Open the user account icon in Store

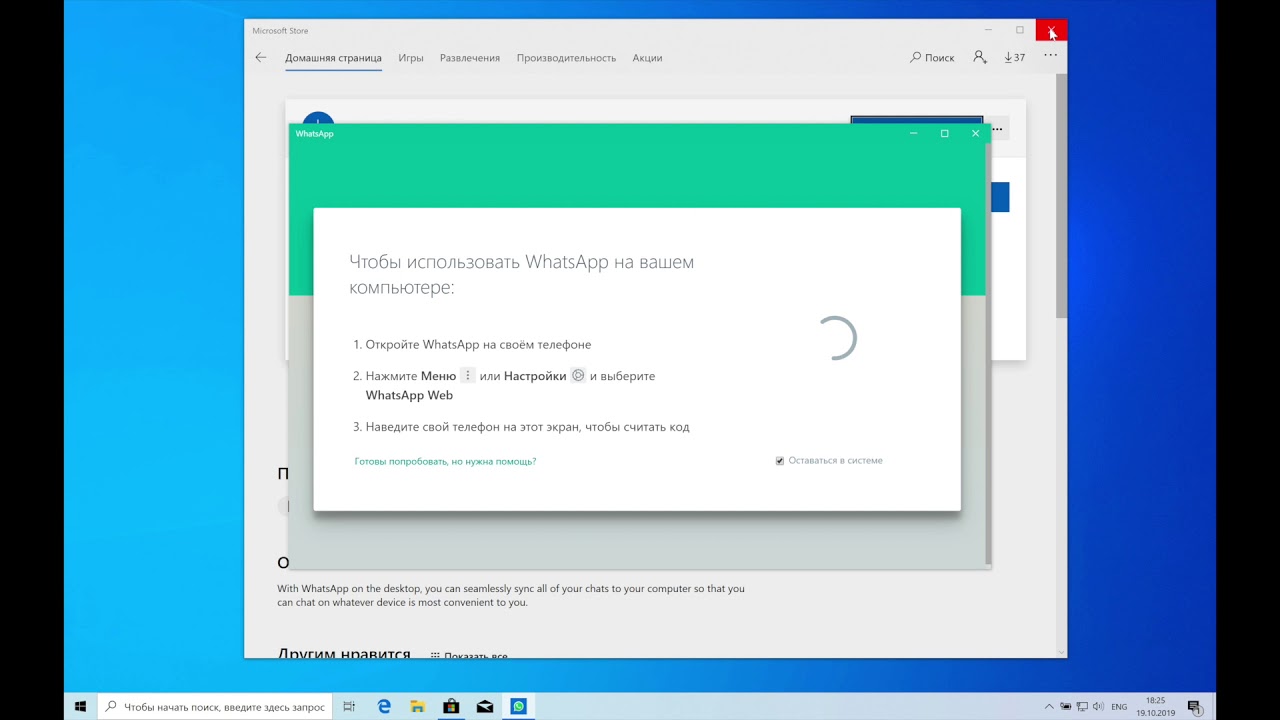coord(980,58)
